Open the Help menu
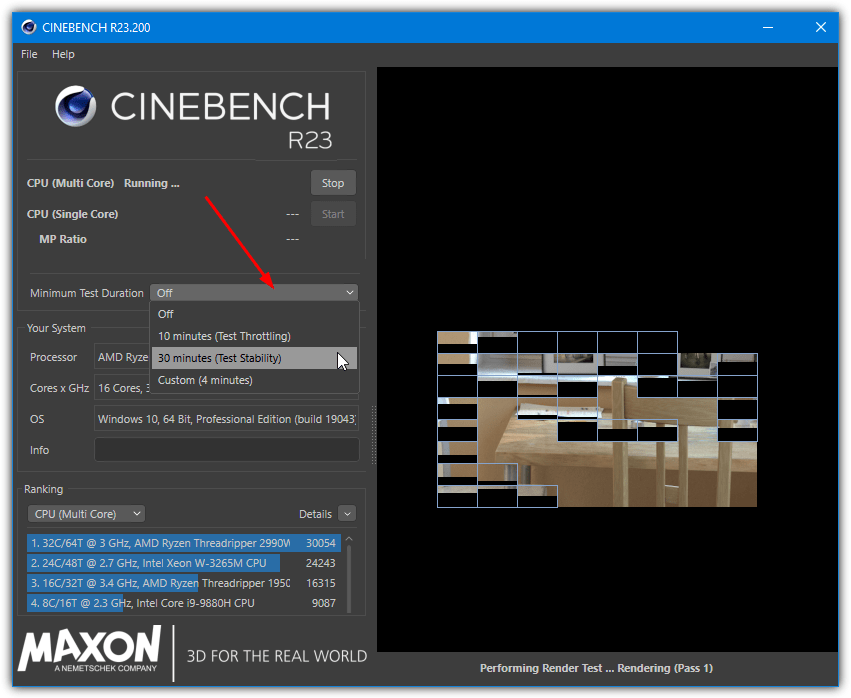Viewport: 851px width, 698px height. [63, 54]
